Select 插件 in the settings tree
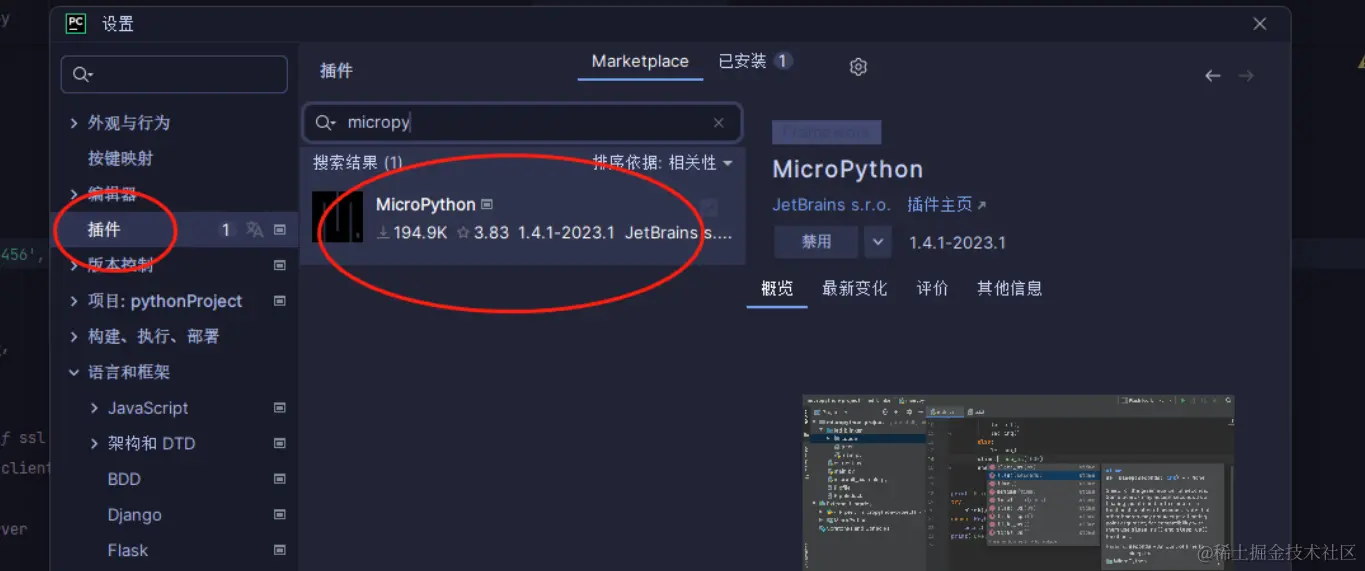1365x571 pixels. [174, 230]
